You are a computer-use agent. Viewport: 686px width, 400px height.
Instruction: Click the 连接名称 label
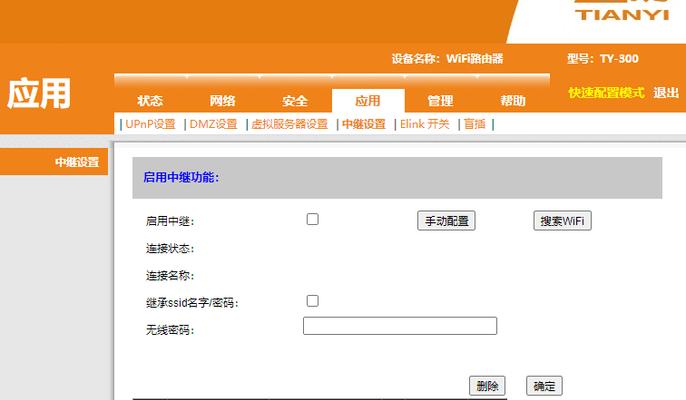pos(170,276)
